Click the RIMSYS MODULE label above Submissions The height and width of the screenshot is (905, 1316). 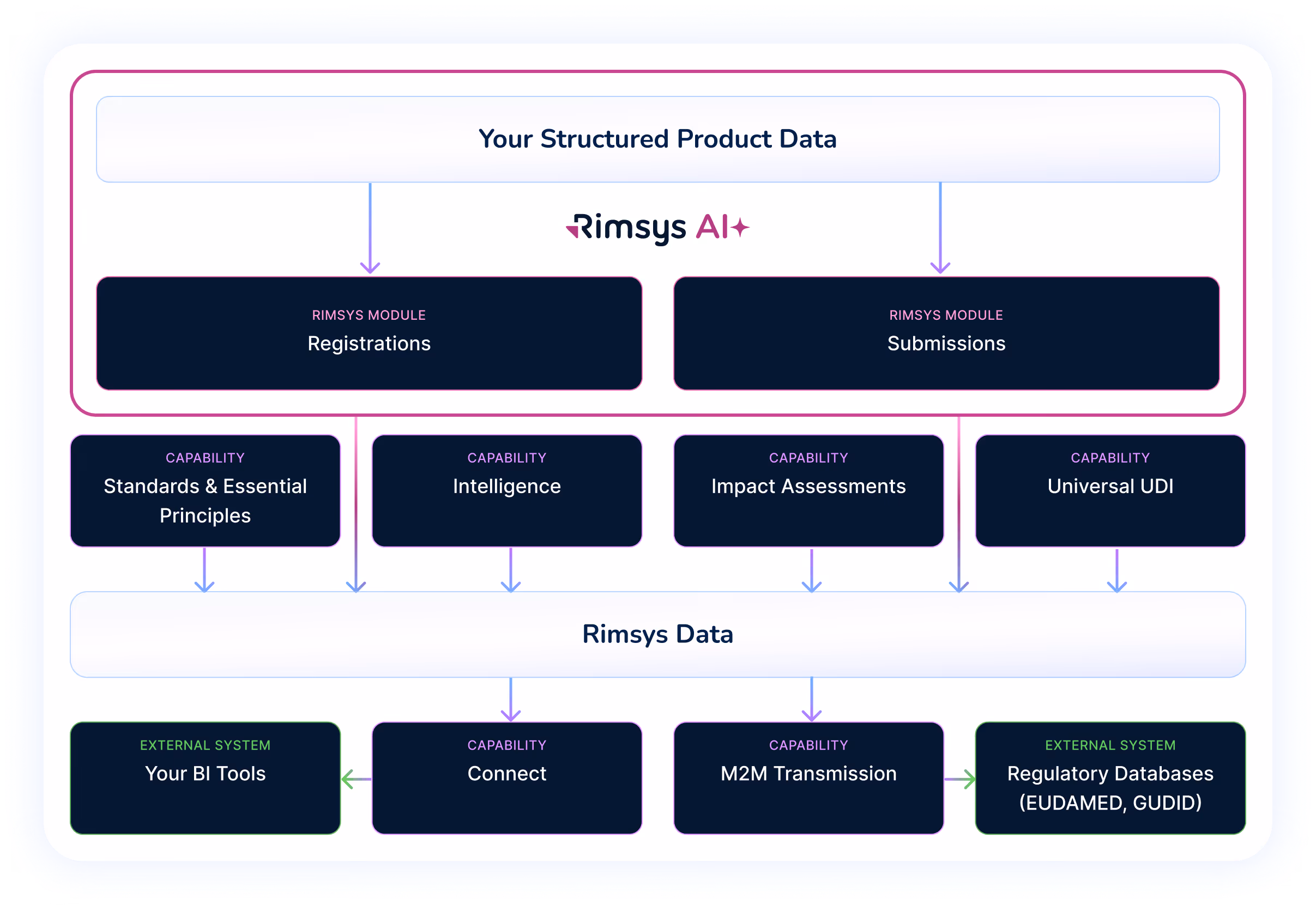tap(946, 315)
